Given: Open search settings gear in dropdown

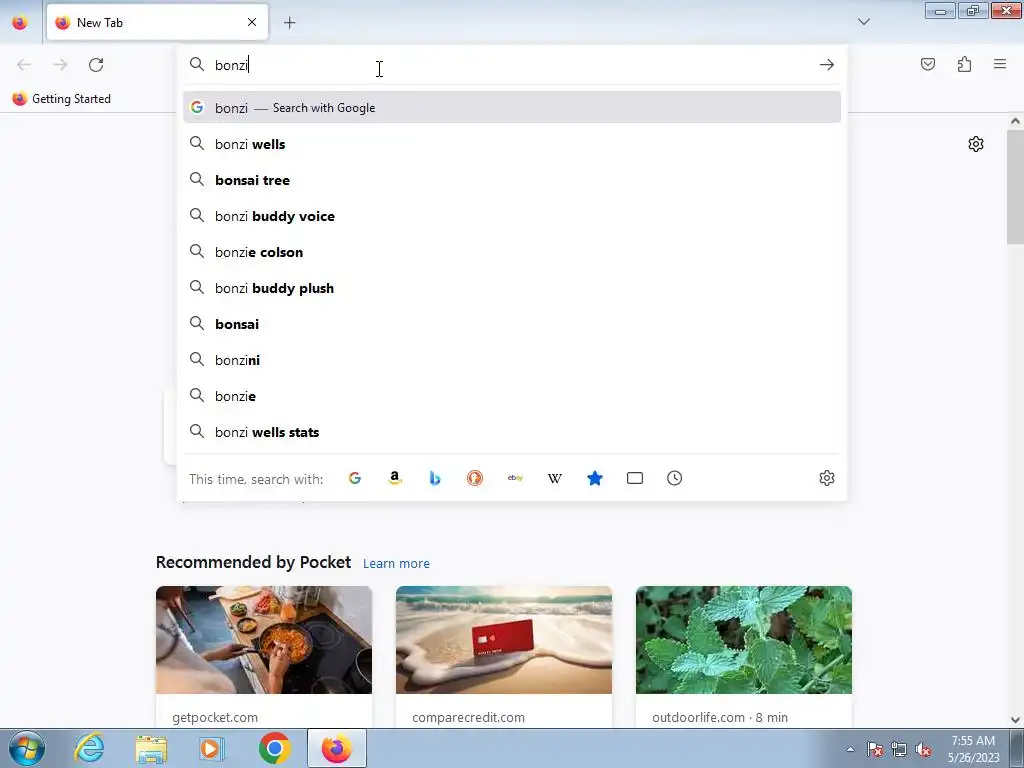Looking at the screenshot, I should [827, 478].
